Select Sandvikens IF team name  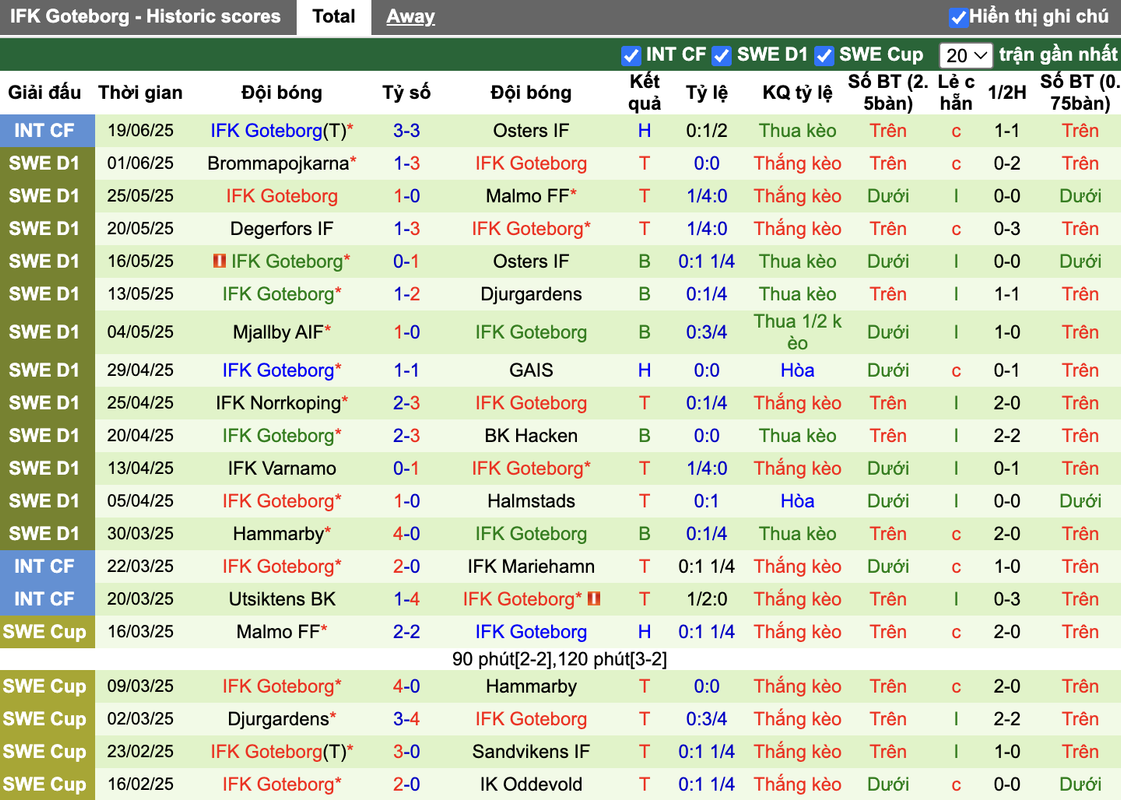pyautogui.click(x=531, y=752)
